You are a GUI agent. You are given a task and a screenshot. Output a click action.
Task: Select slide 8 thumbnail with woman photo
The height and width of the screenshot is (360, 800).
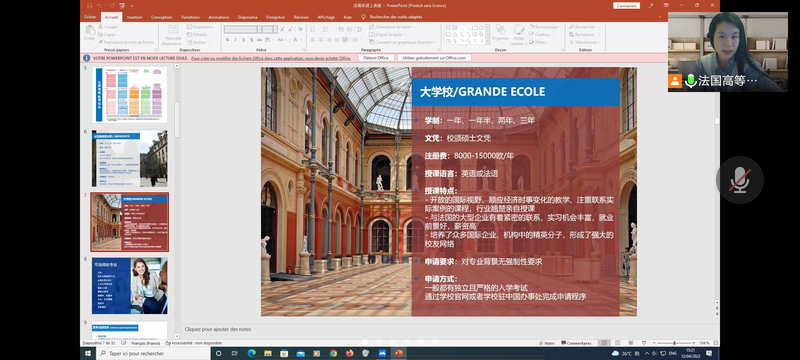click(130, 286)
